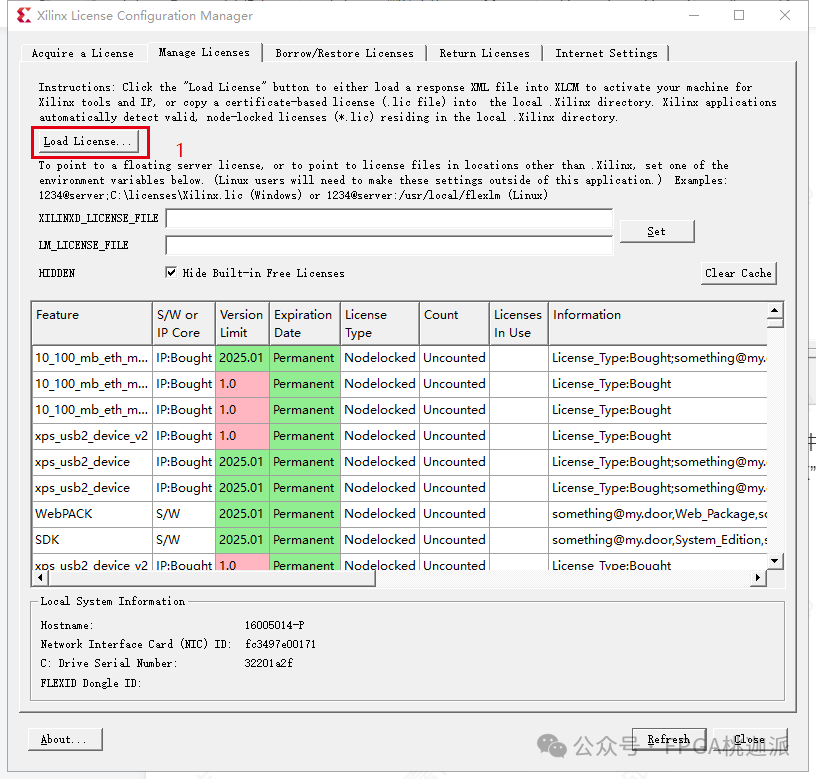Switch to the Return Licenses tab

tap(484, 53)
